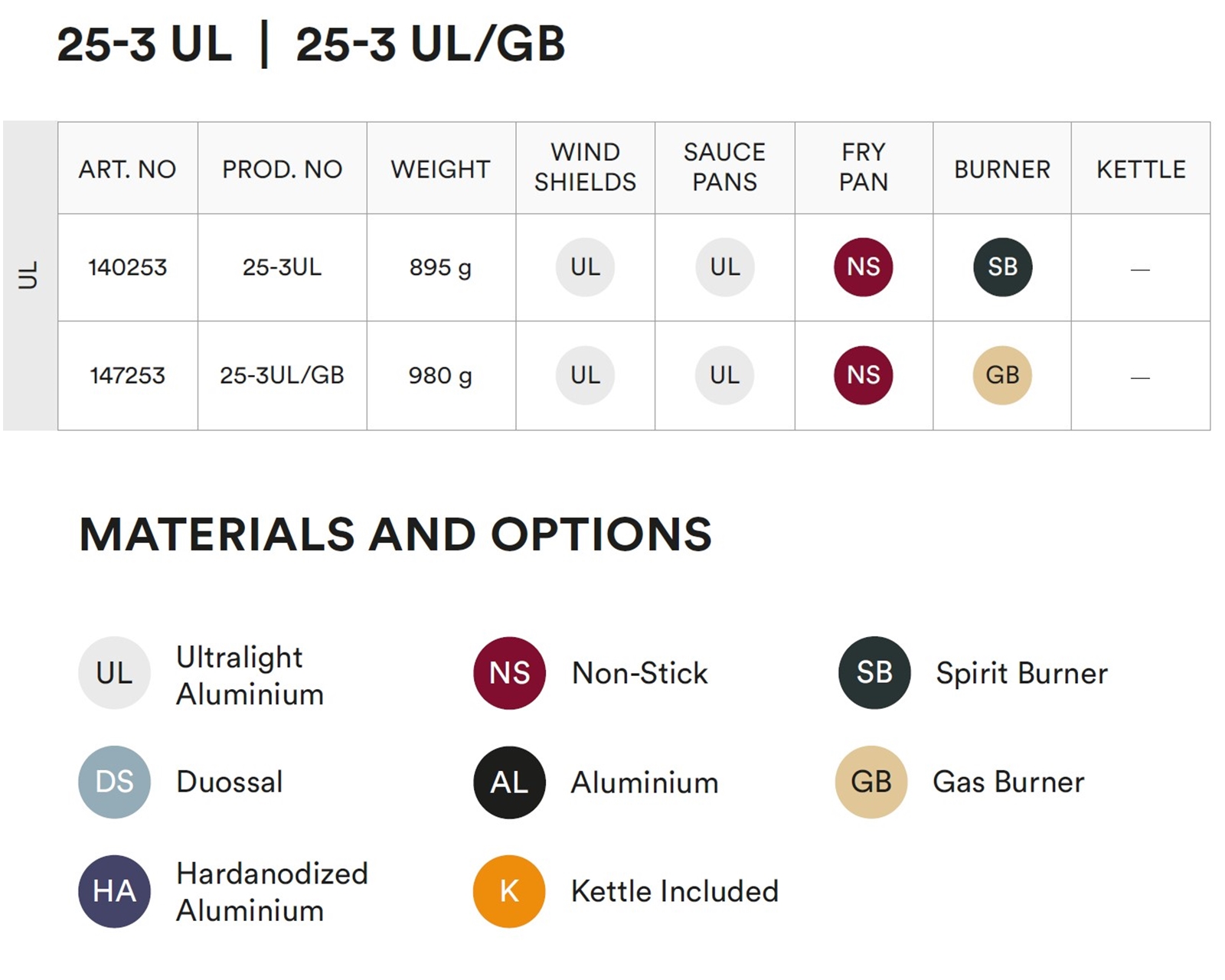1225x980 pixels.
Task: Click the NS fry pan badge for 140253
Action: click(x=864, y=267)
